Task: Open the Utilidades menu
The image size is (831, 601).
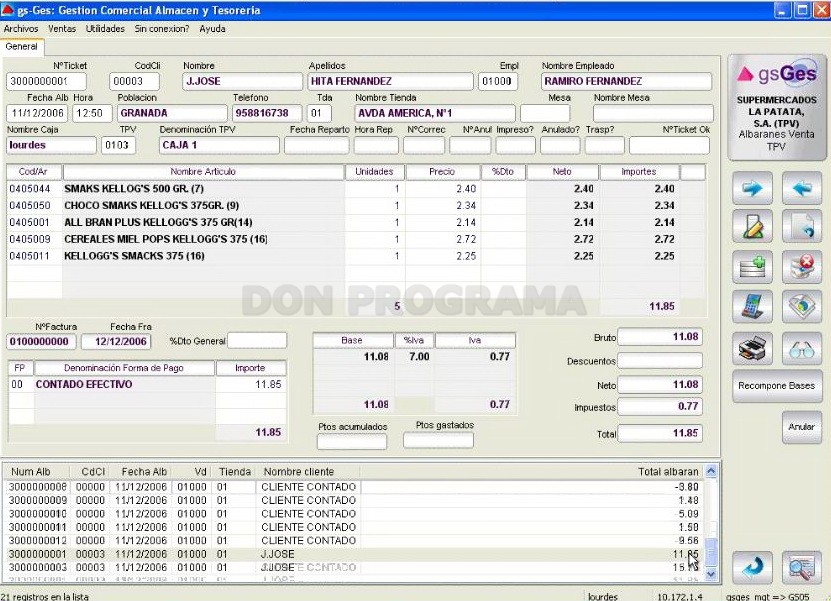Action: (x=105, y=29)
